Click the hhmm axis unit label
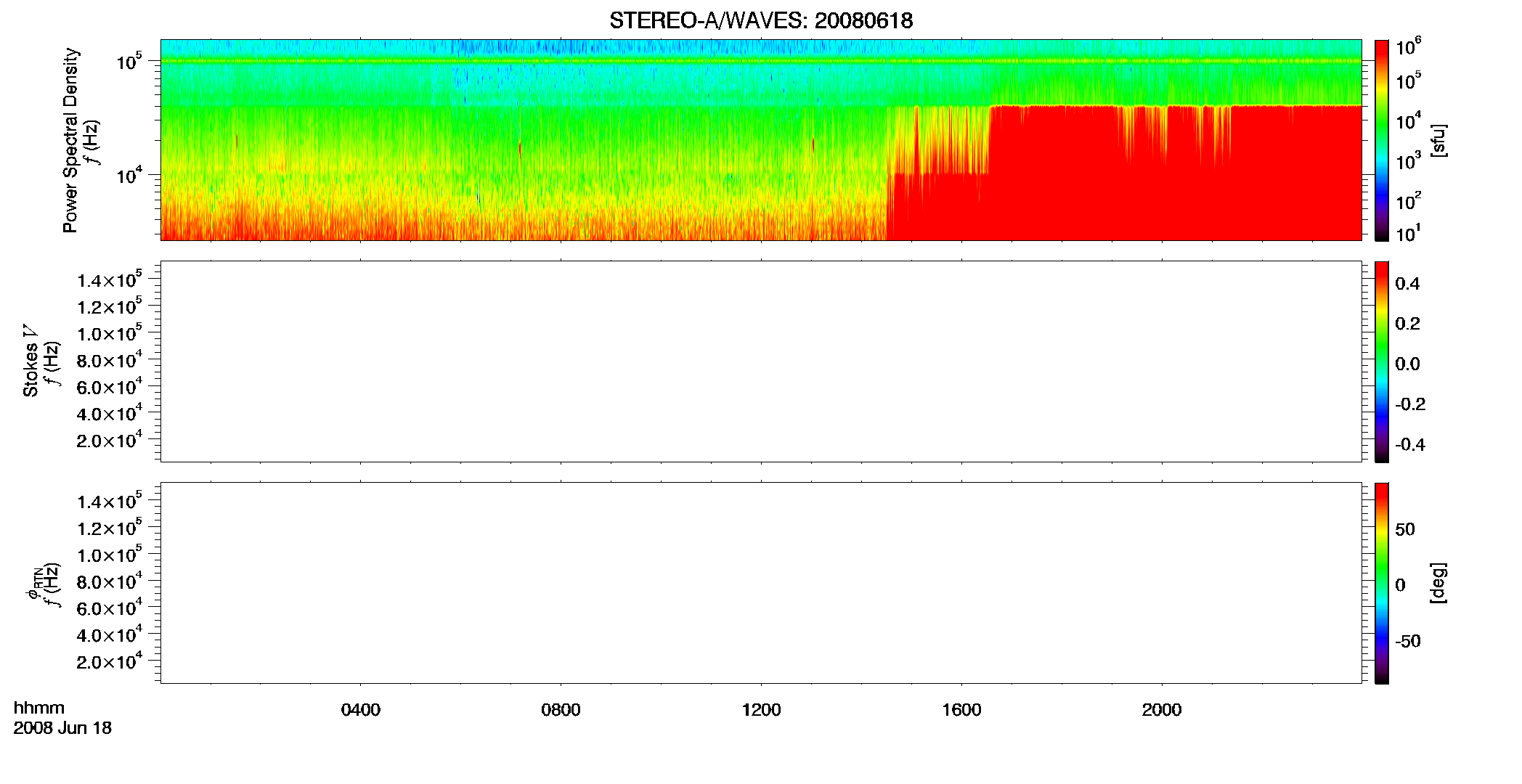Viewport: 1522px width, 784px height. coord(39,708)
